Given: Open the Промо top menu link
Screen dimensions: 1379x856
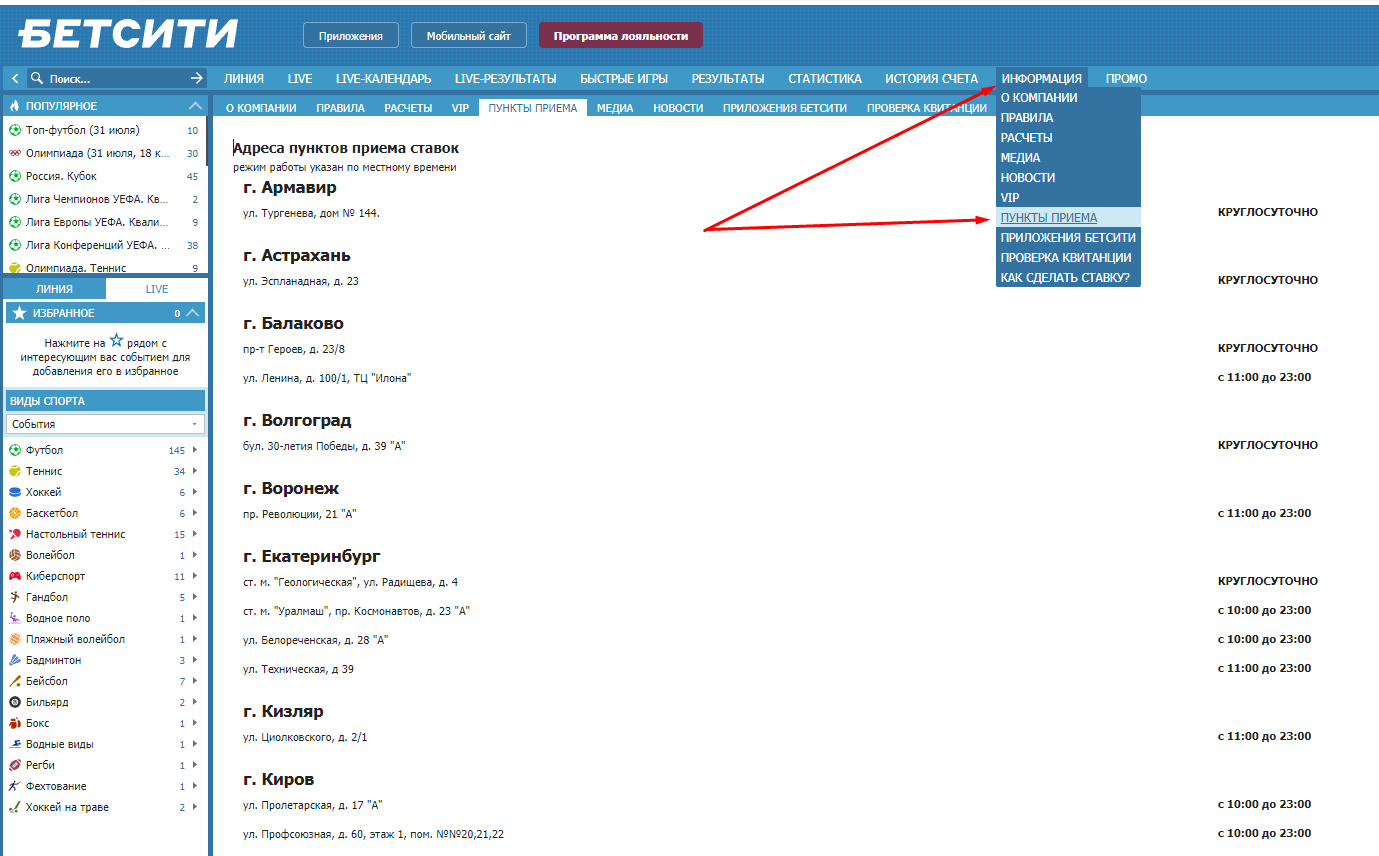Looking at the screenshot, I should coord(1126,78).
